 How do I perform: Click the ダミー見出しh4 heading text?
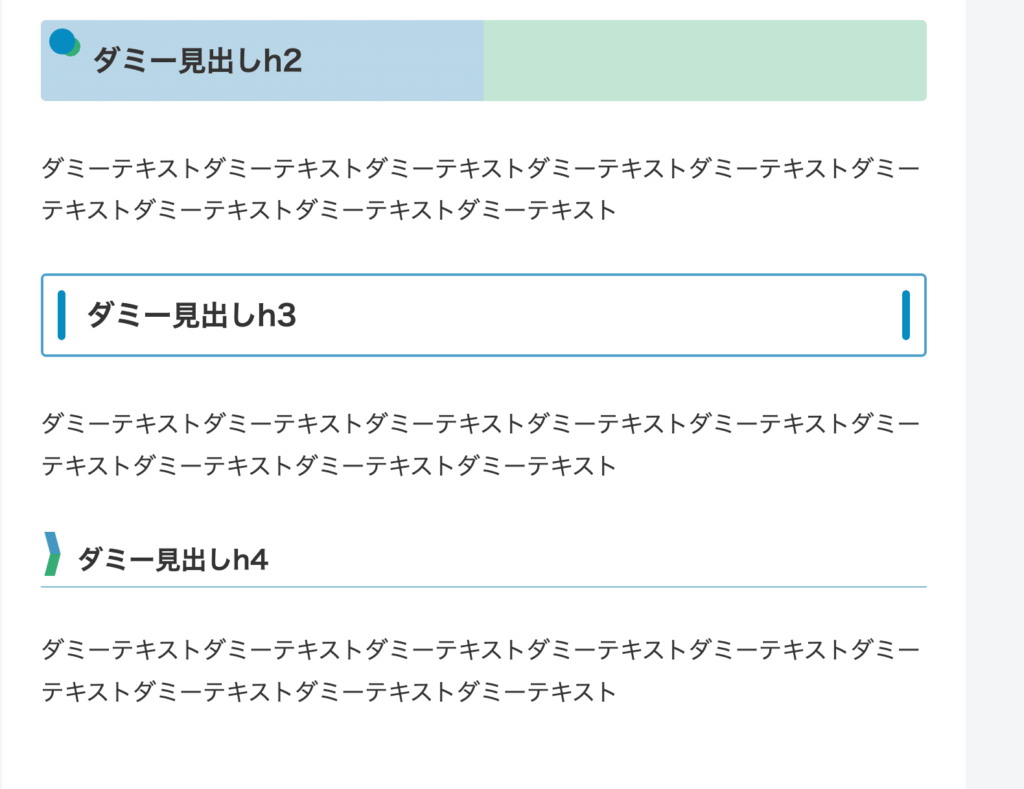tap(172, 560)
